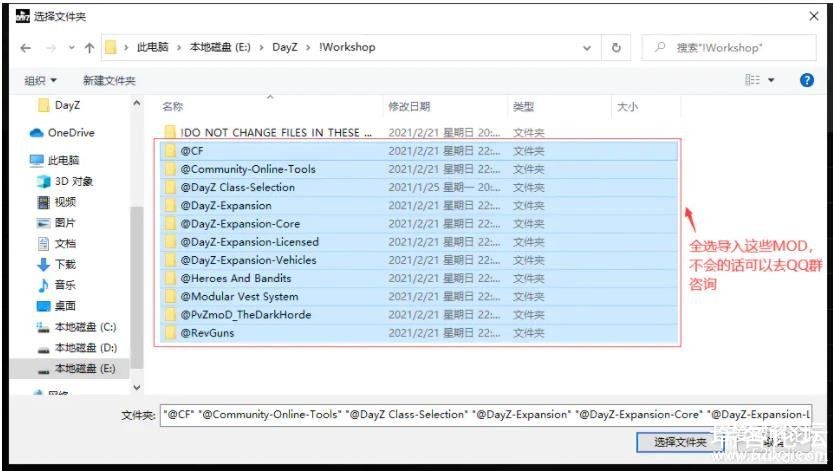The height and width of the screenshot is (471, 833).
Task: Click the search !Workshop field
Action: (x=729, y=48)
